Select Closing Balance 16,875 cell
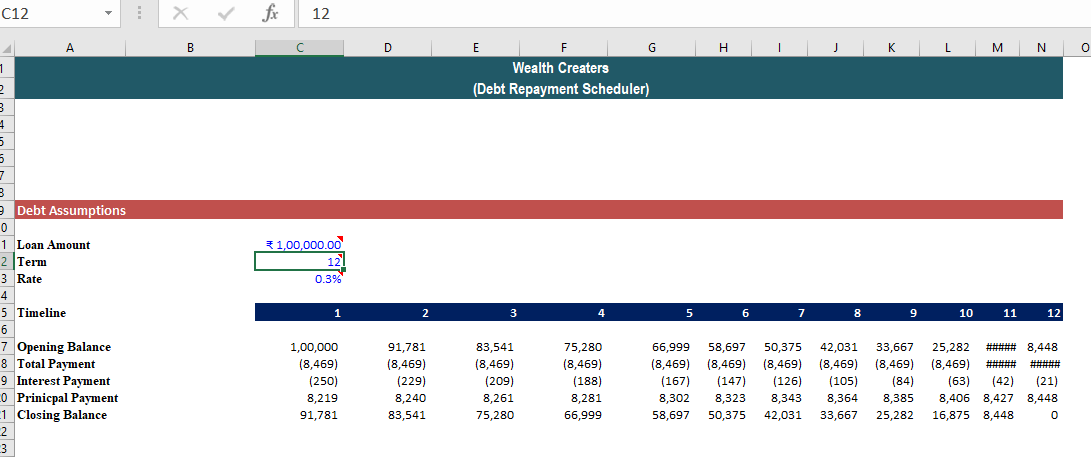Image resolution: width=1091 pixels, height=457 pixels. pos(947,415)
